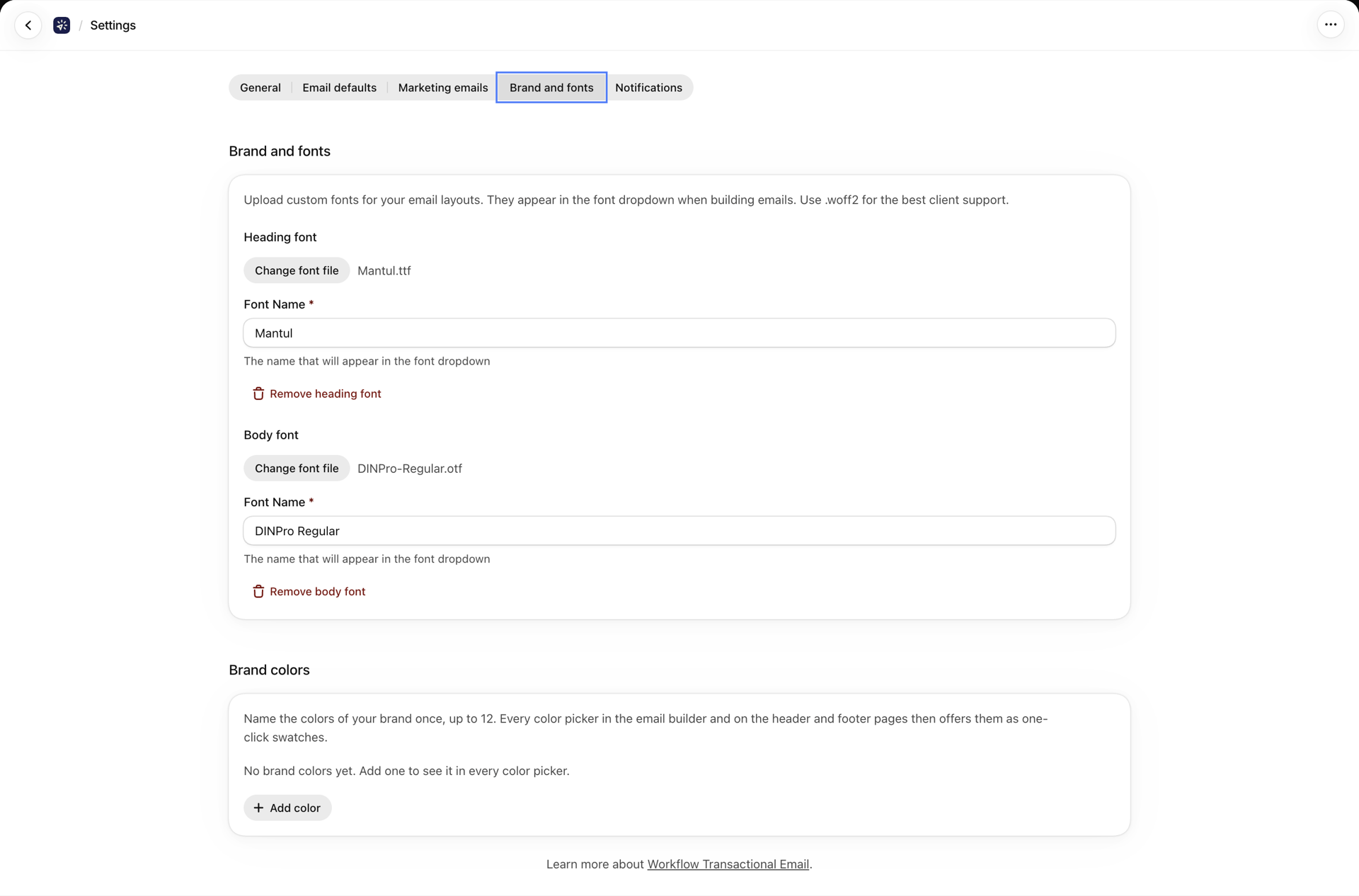The width and height of the screenshot is (1359, 896).
Task: Select the Brand and fonts tab
Action: [x=551, y=88]
